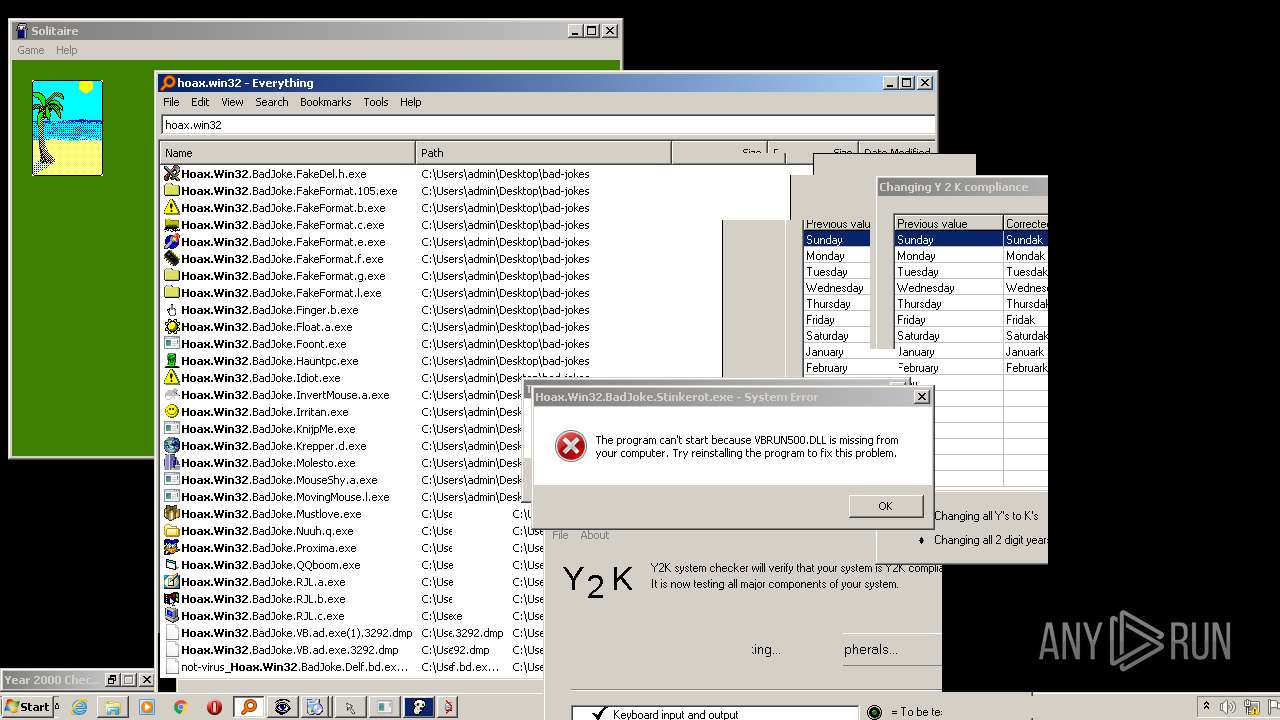Select the Krepper.d.exe globe icon
The width and height of the screenshot is (1280, 720).
coord(172,446)
